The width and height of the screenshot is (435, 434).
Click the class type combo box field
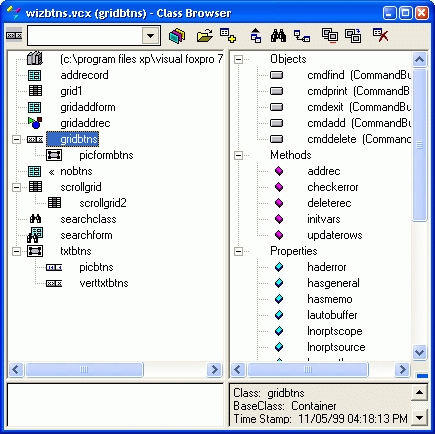click(x=94, y=35)
